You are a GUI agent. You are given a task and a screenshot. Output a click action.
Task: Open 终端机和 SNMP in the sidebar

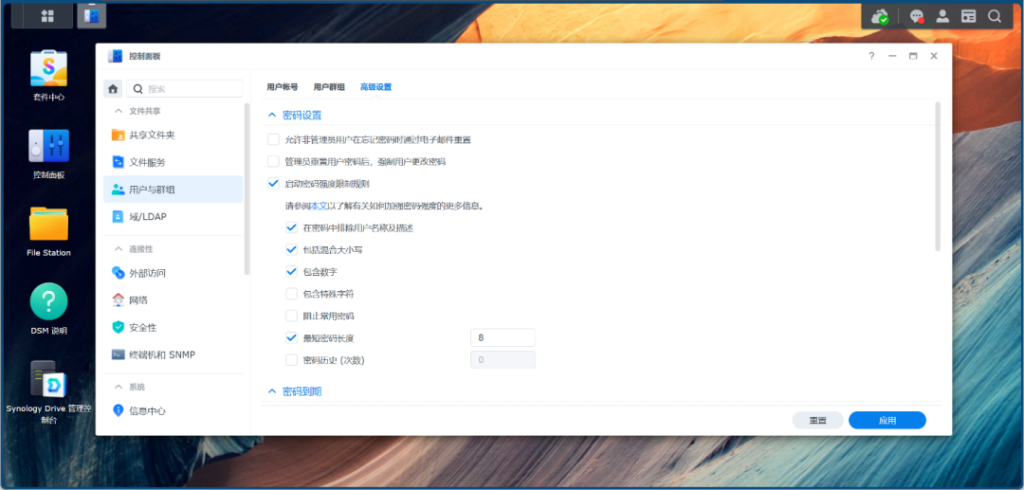coord(173,355)
